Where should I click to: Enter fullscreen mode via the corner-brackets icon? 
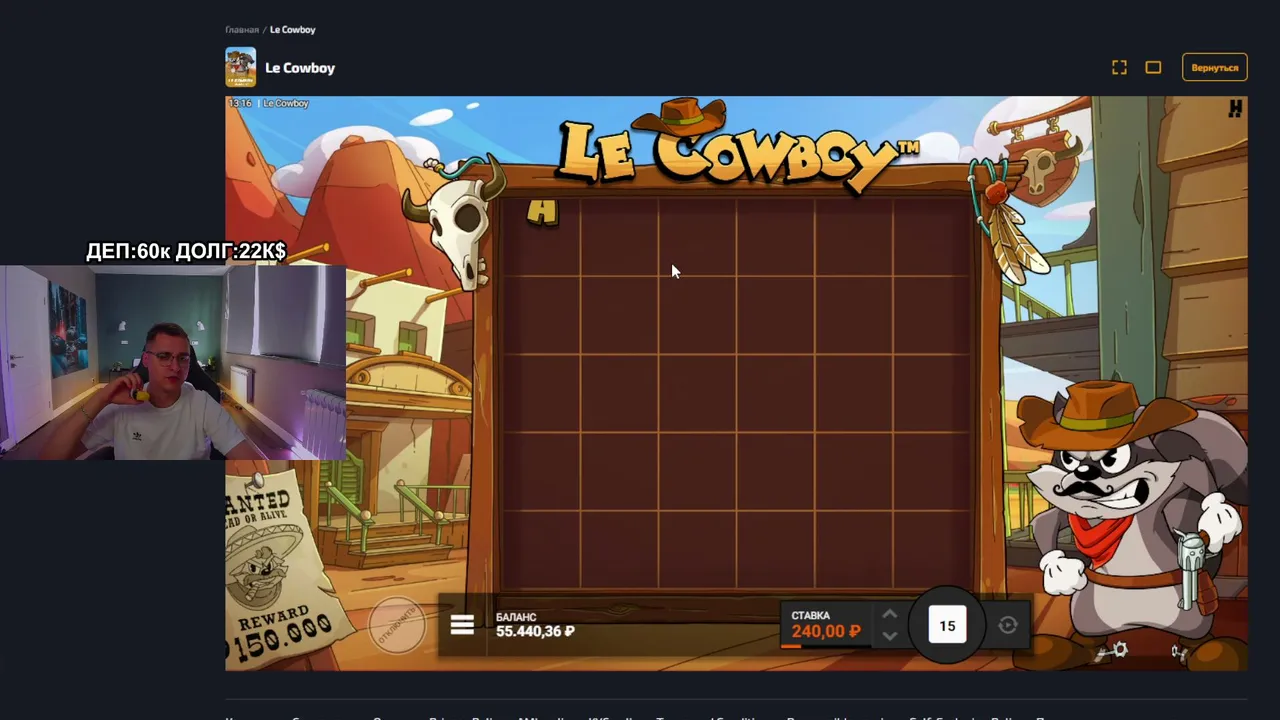(1119, 67)
